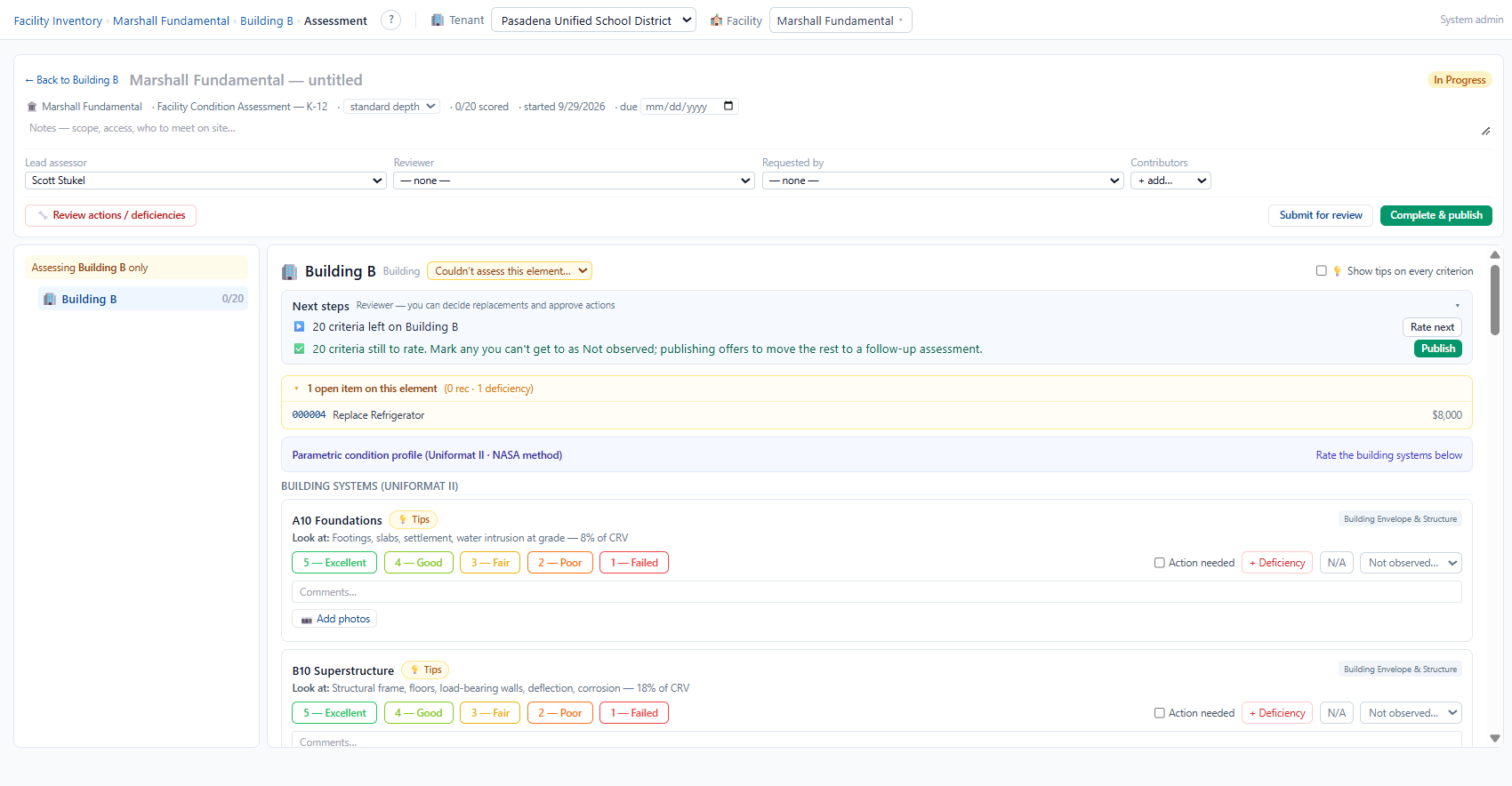
Task: Open the help question mark icon
Action: click(x=390, y=20)
